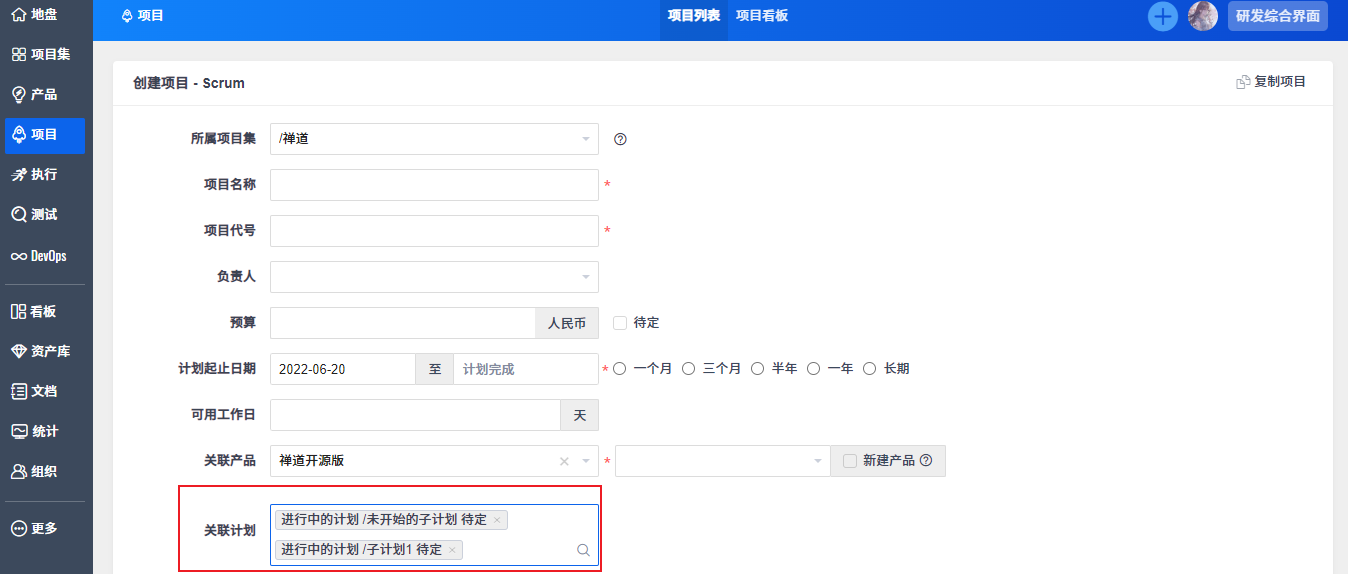Expand the 负责人 dropdown
This screenshot has height=574, width=1348.
tap(434, 277)
